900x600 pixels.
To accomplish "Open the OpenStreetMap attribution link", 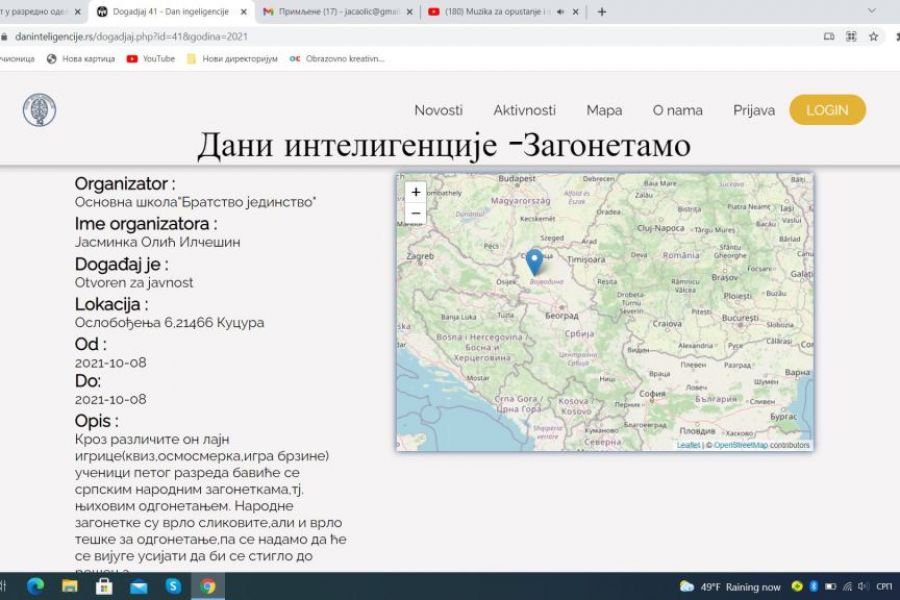I will coord(740,445).
